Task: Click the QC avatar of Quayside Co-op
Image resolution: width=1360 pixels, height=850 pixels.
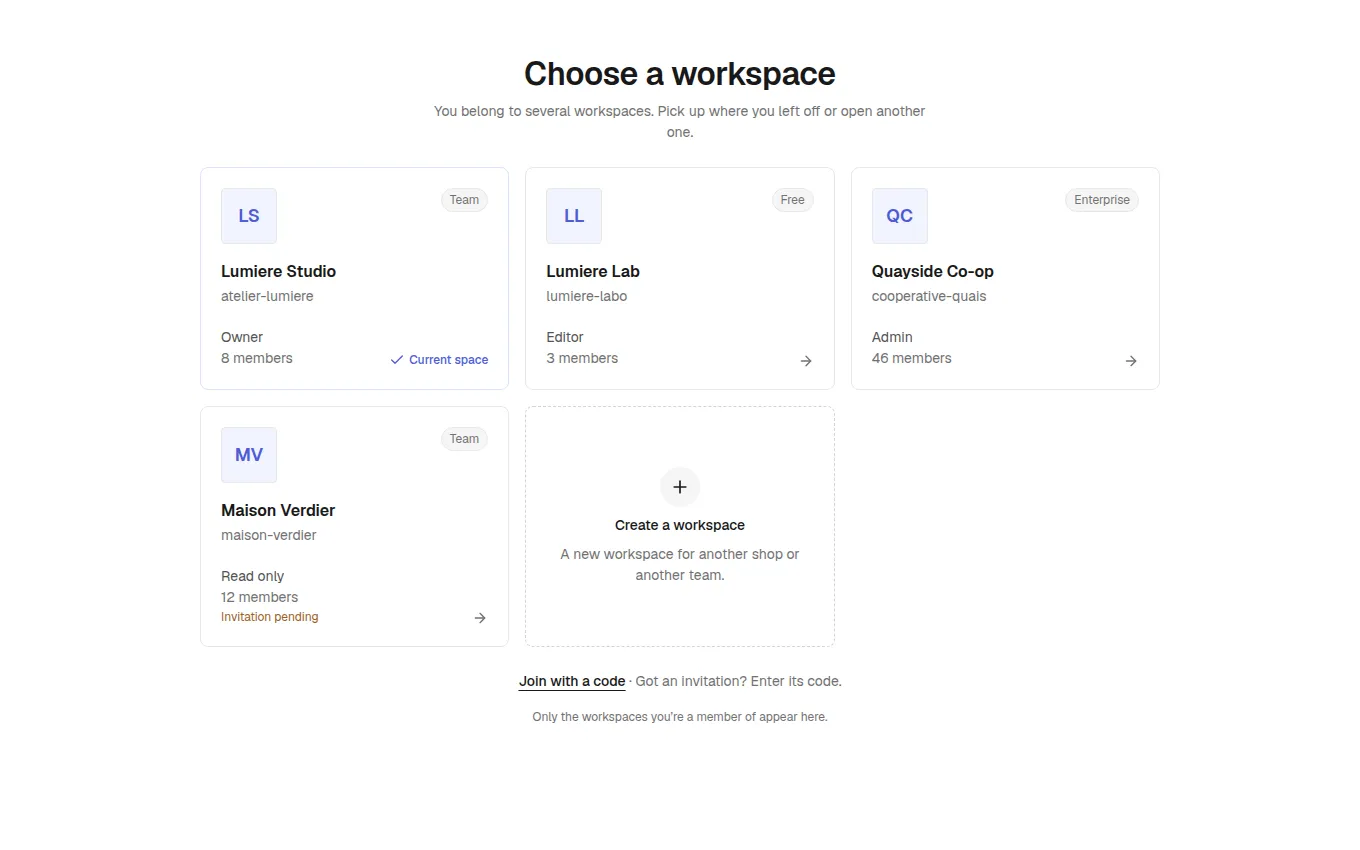Action: point(900,216)
